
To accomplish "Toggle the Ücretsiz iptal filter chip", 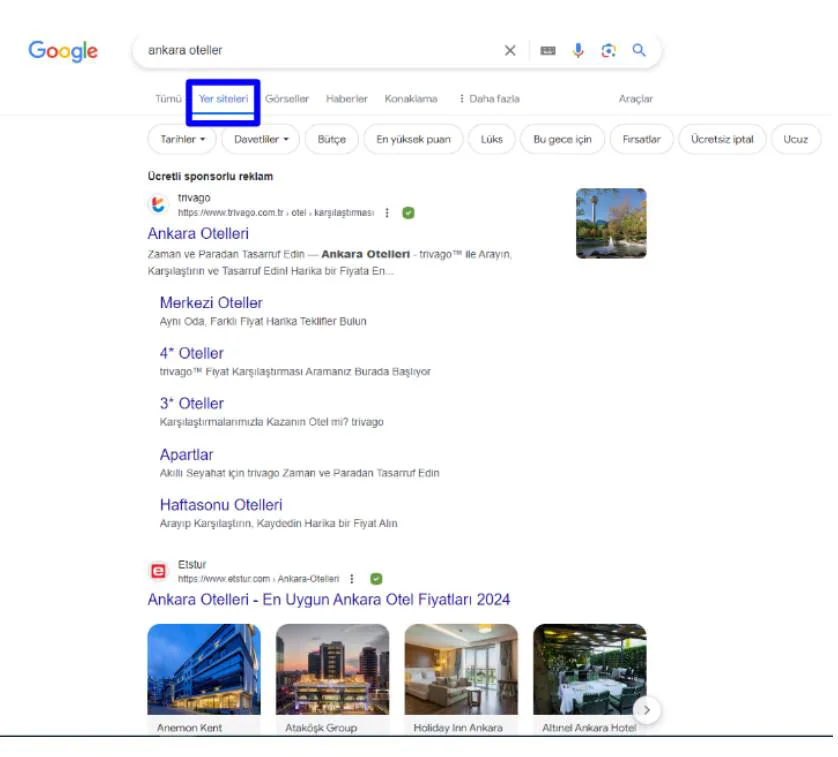I will [722, 139].
